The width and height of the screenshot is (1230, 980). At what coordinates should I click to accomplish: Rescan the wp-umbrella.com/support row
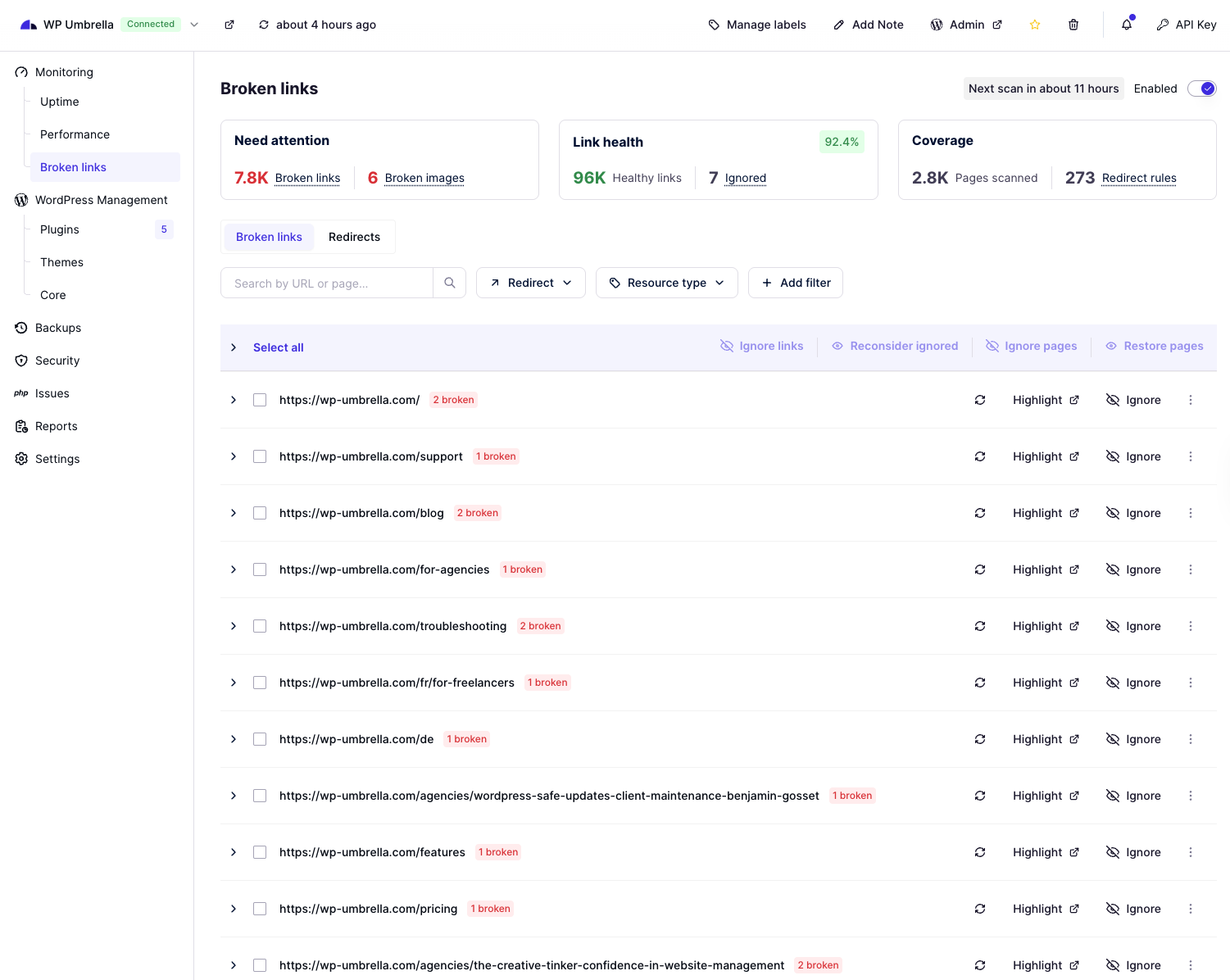[980, 456]
